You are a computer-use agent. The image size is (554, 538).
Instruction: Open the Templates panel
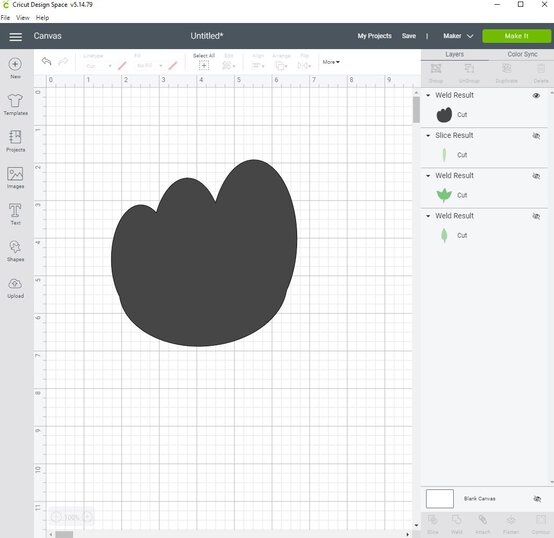[15, 105]
